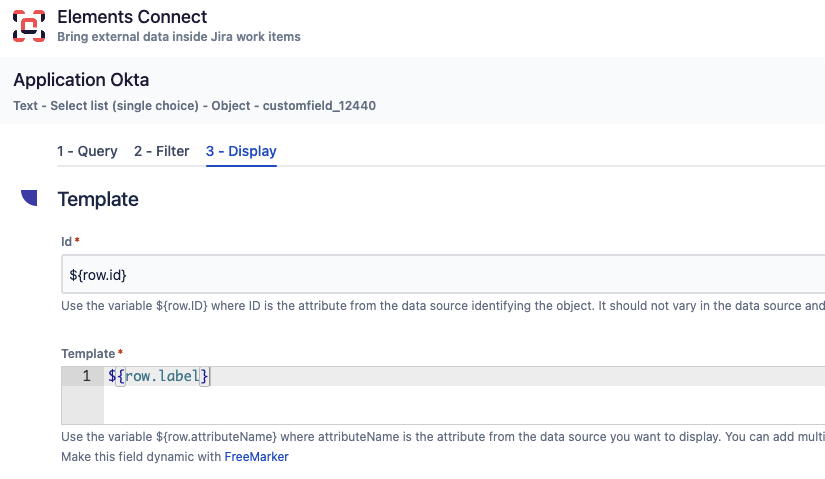The image size is (825, 479).
Task: Click the Id field label
Action: (66, 242)
